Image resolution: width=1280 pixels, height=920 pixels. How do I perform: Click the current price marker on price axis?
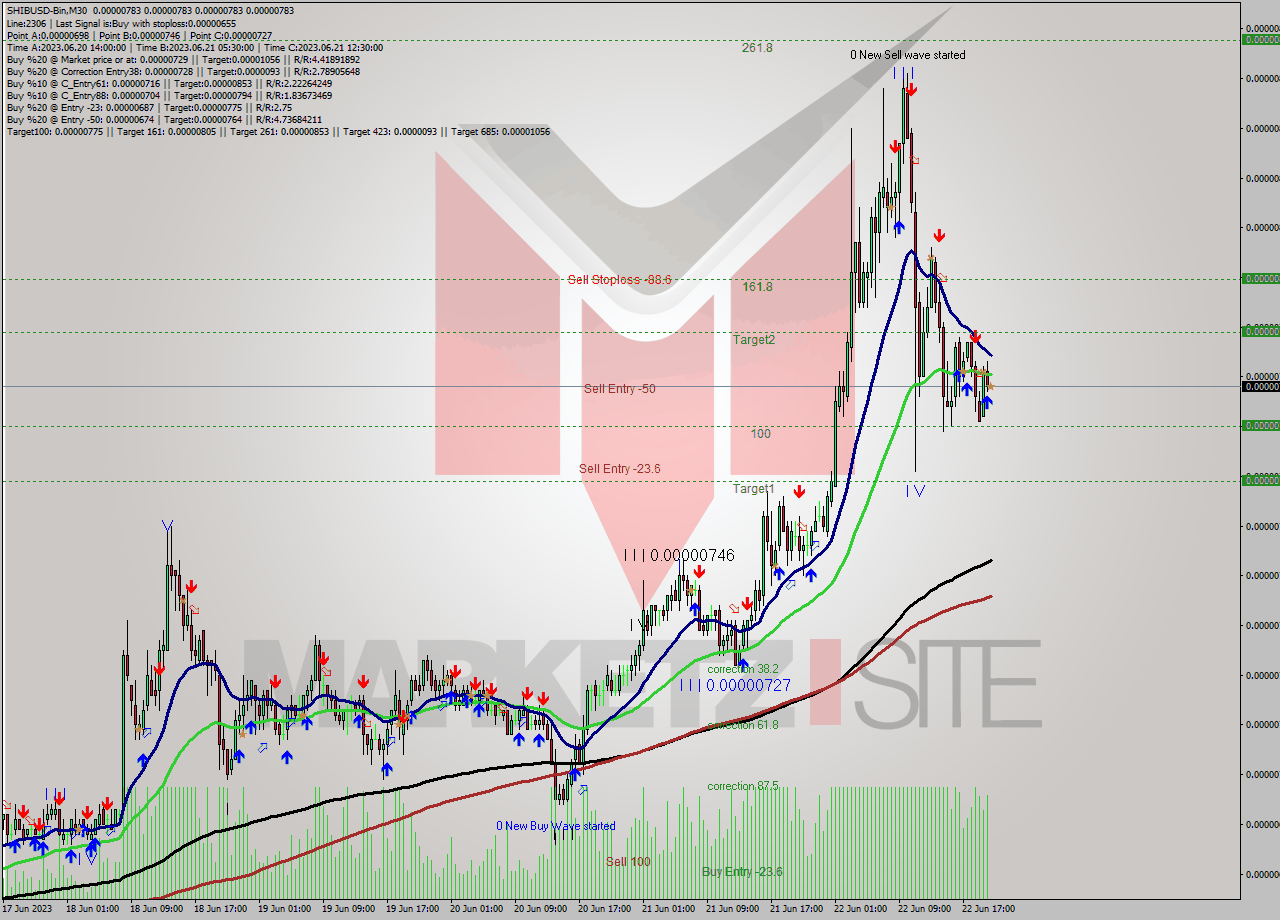tap(1260, 386)
